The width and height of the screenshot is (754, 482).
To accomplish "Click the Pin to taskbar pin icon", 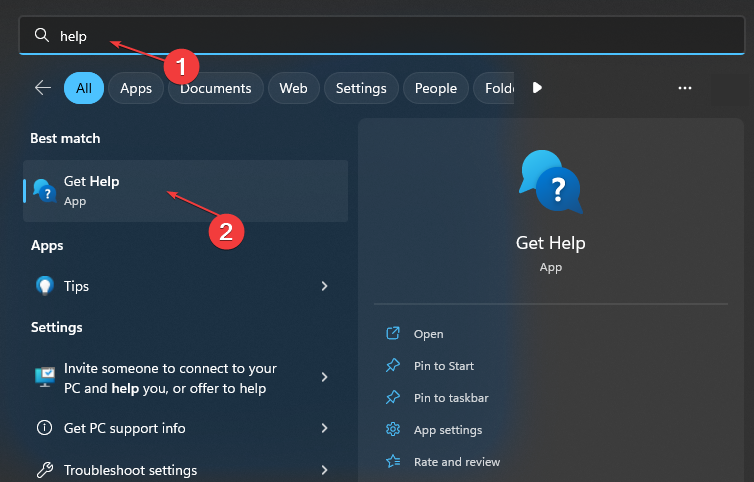I will coord(393,397).
